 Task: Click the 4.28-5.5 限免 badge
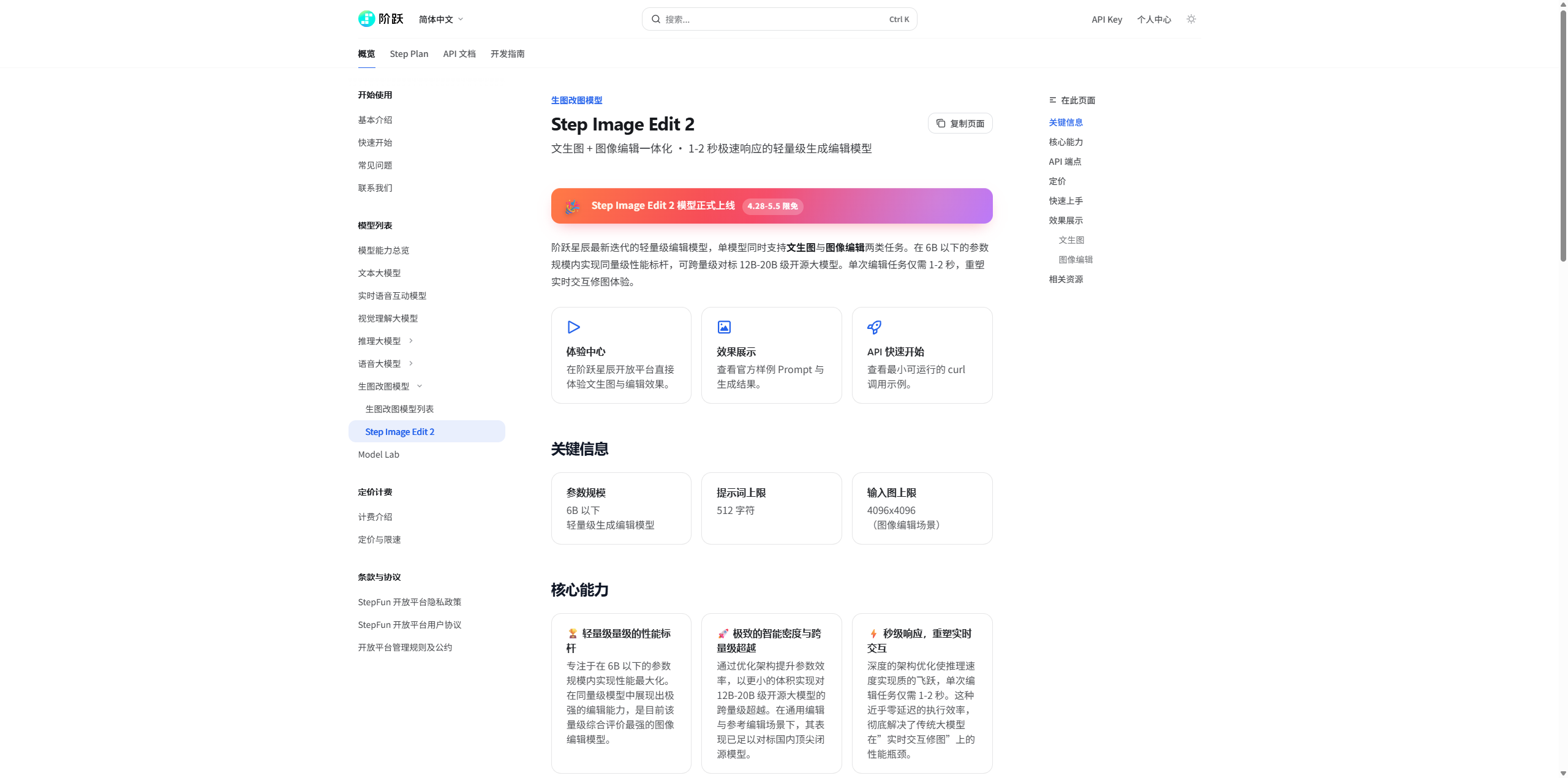(772, 206)
